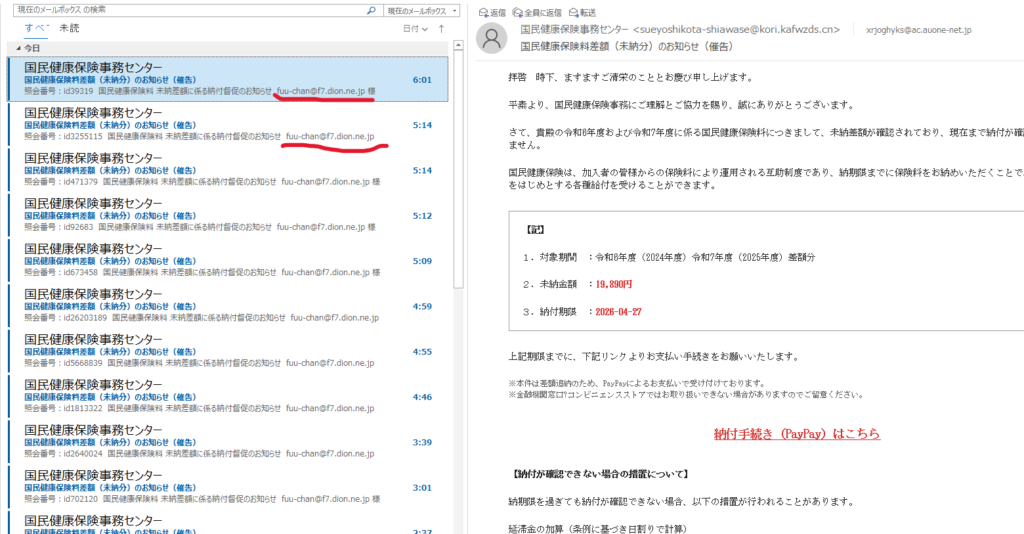
Task: Collapse the 今日 group header
Action: (12, 48)
